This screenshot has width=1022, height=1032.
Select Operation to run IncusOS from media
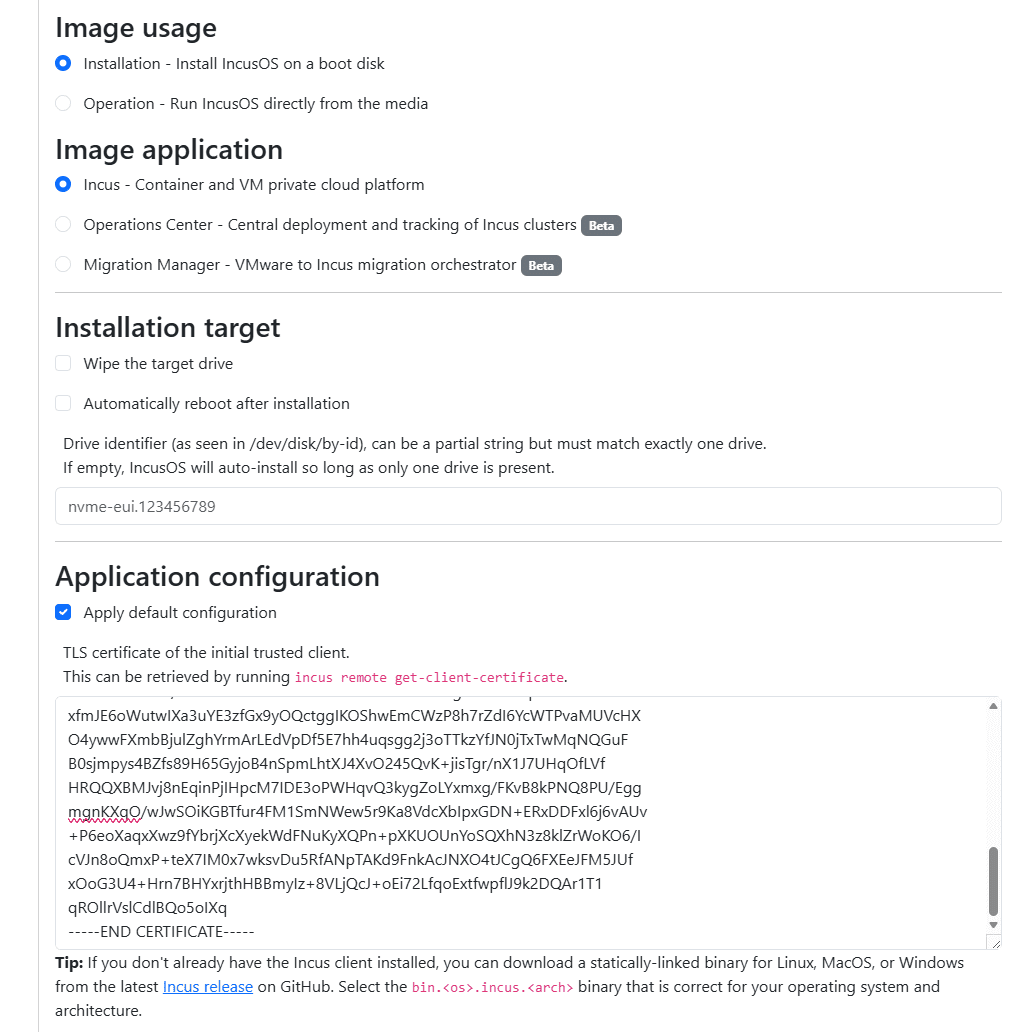point(63,103)
